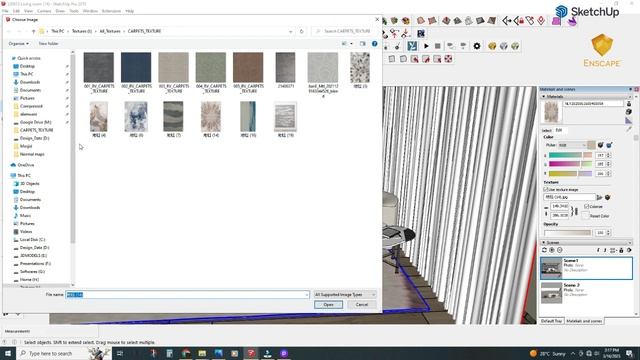This screenshot has height=360, width=640.
Task: Open Enscape settings gear icon
Action: (477, 46)
